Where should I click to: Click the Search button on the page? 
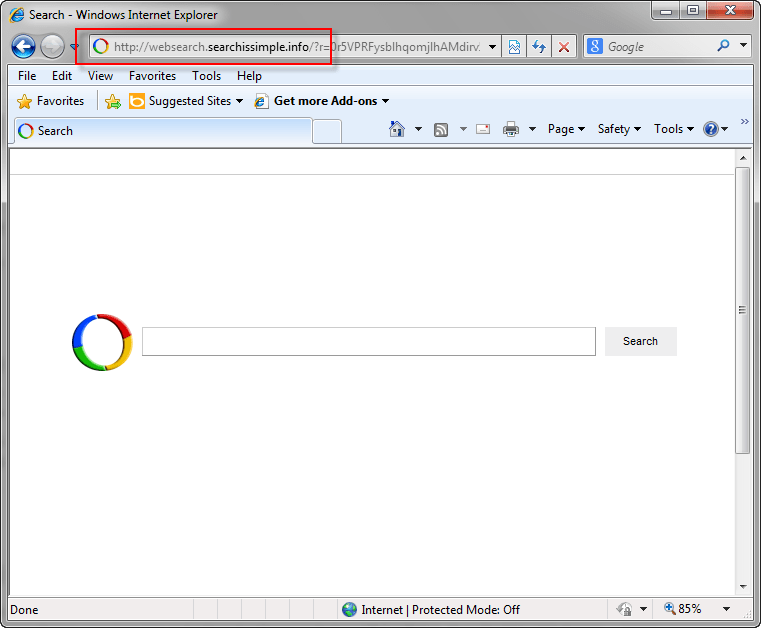point(640,341)
